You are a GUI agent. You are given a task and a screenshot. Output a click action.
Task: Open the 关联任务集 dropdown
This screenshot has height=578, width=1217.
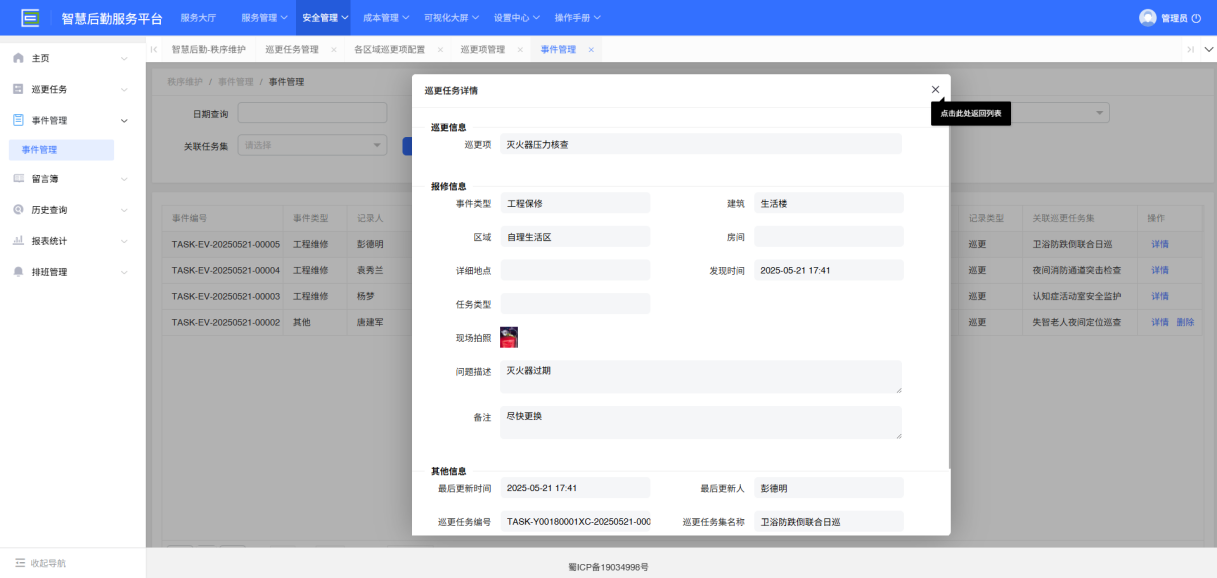(x=312, y=145)
